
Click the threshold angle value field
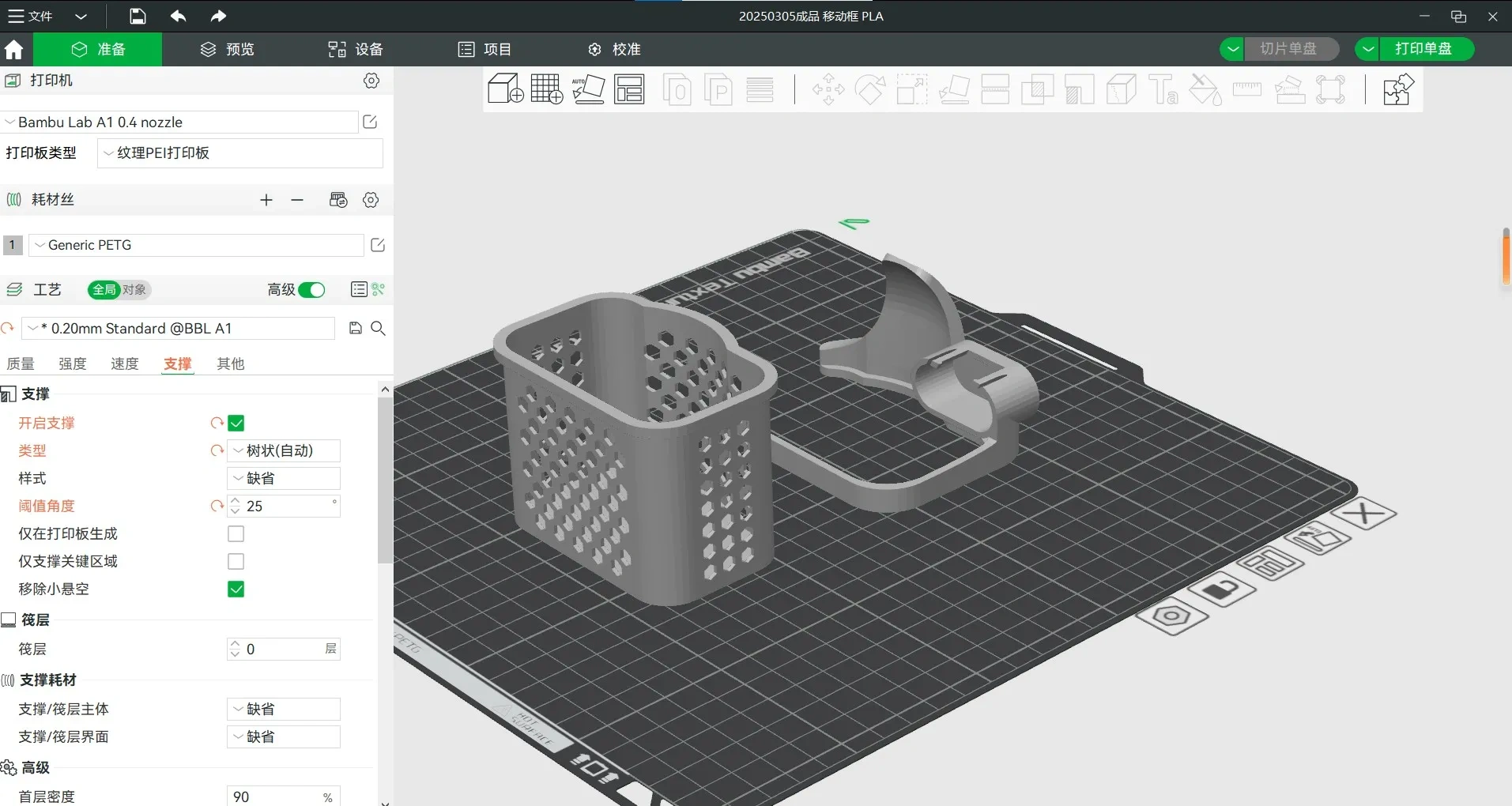pos(284,506)
